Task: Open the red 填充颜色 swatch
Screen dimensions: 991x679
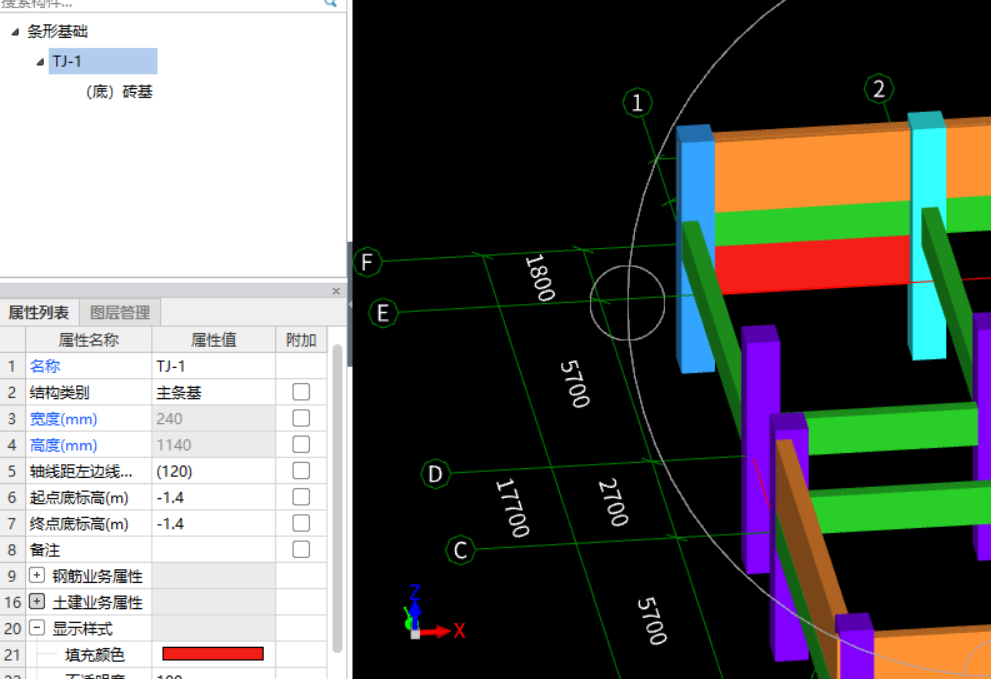Action: point(213,654)
